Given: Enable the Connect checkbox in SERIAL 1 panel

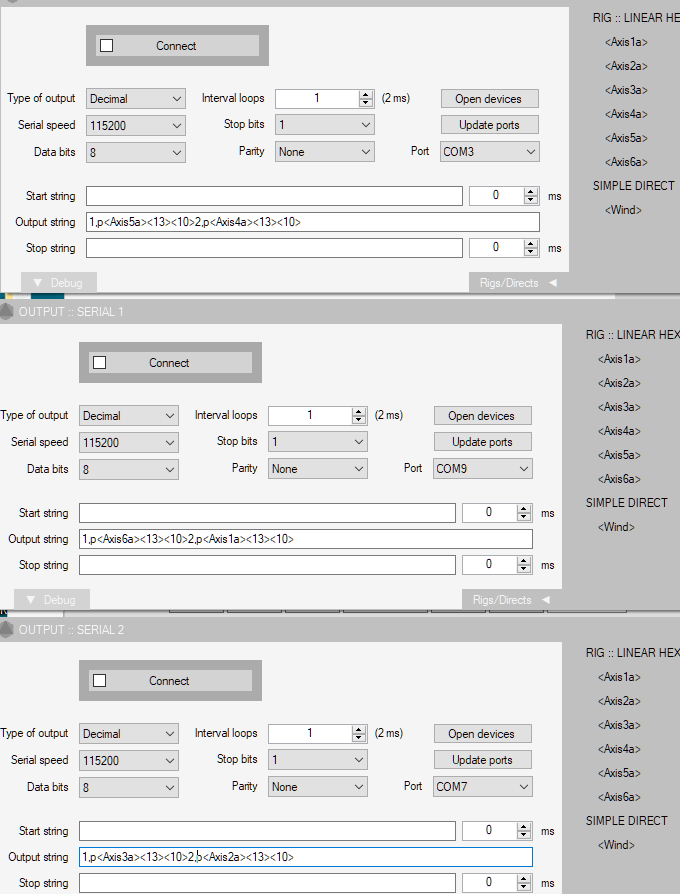Looking at the screenshot, I should point(100,363).
